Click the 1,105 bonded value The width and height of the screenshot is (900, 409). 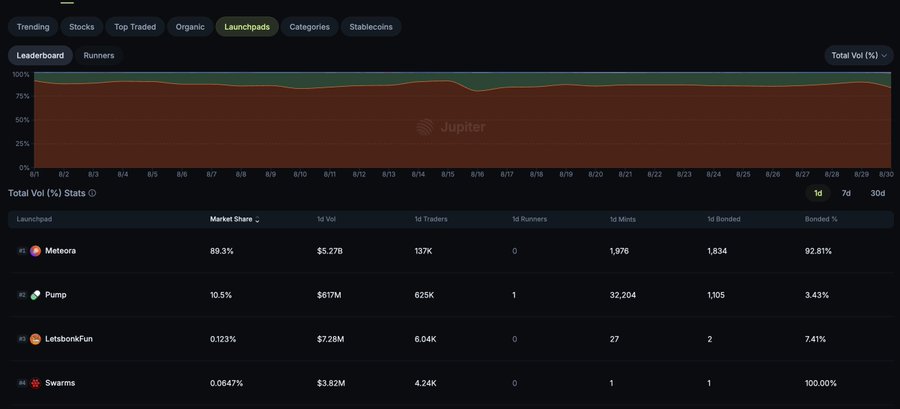716,295
